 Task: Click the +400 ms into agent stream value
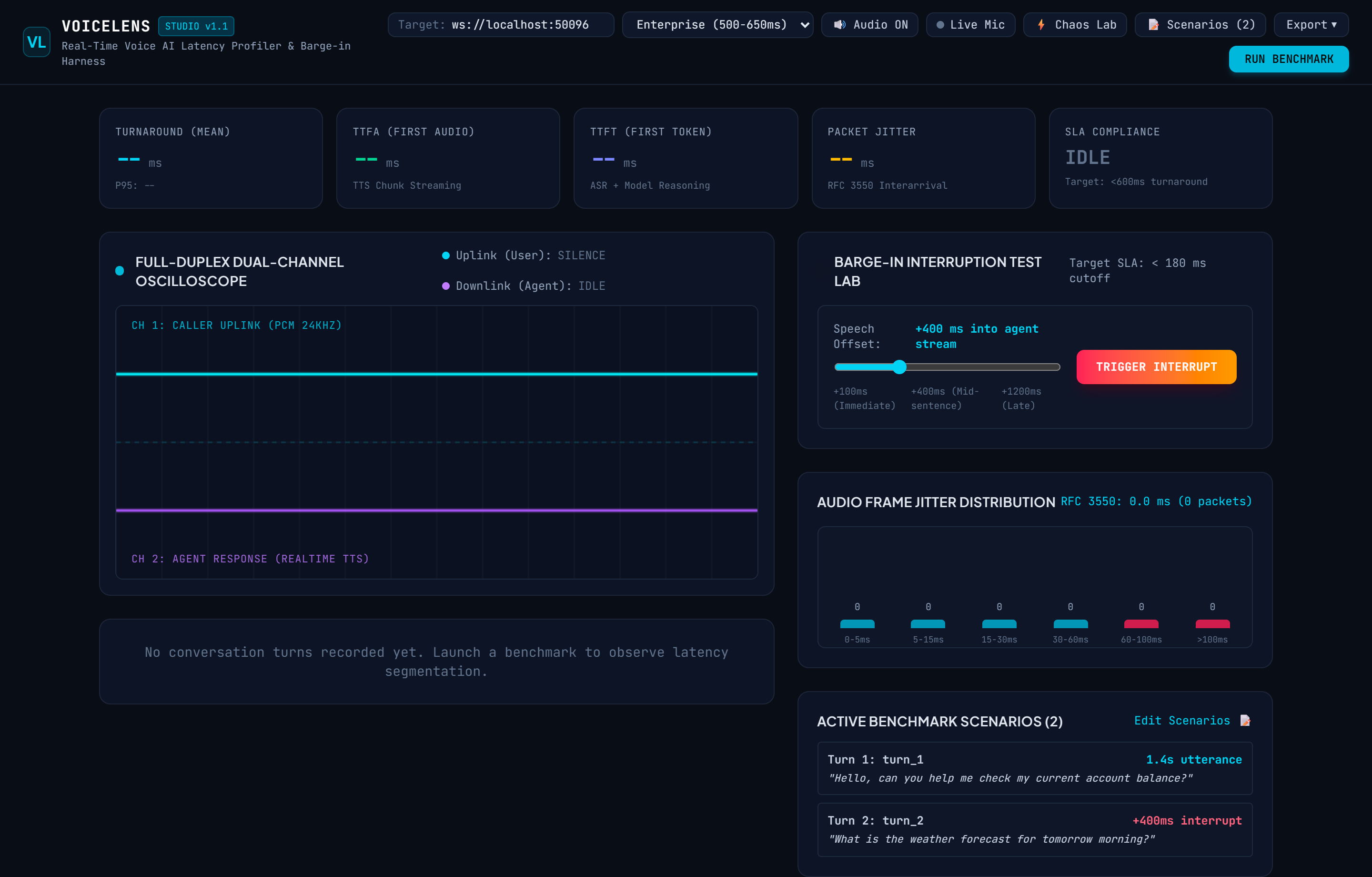tap(977, 337)
